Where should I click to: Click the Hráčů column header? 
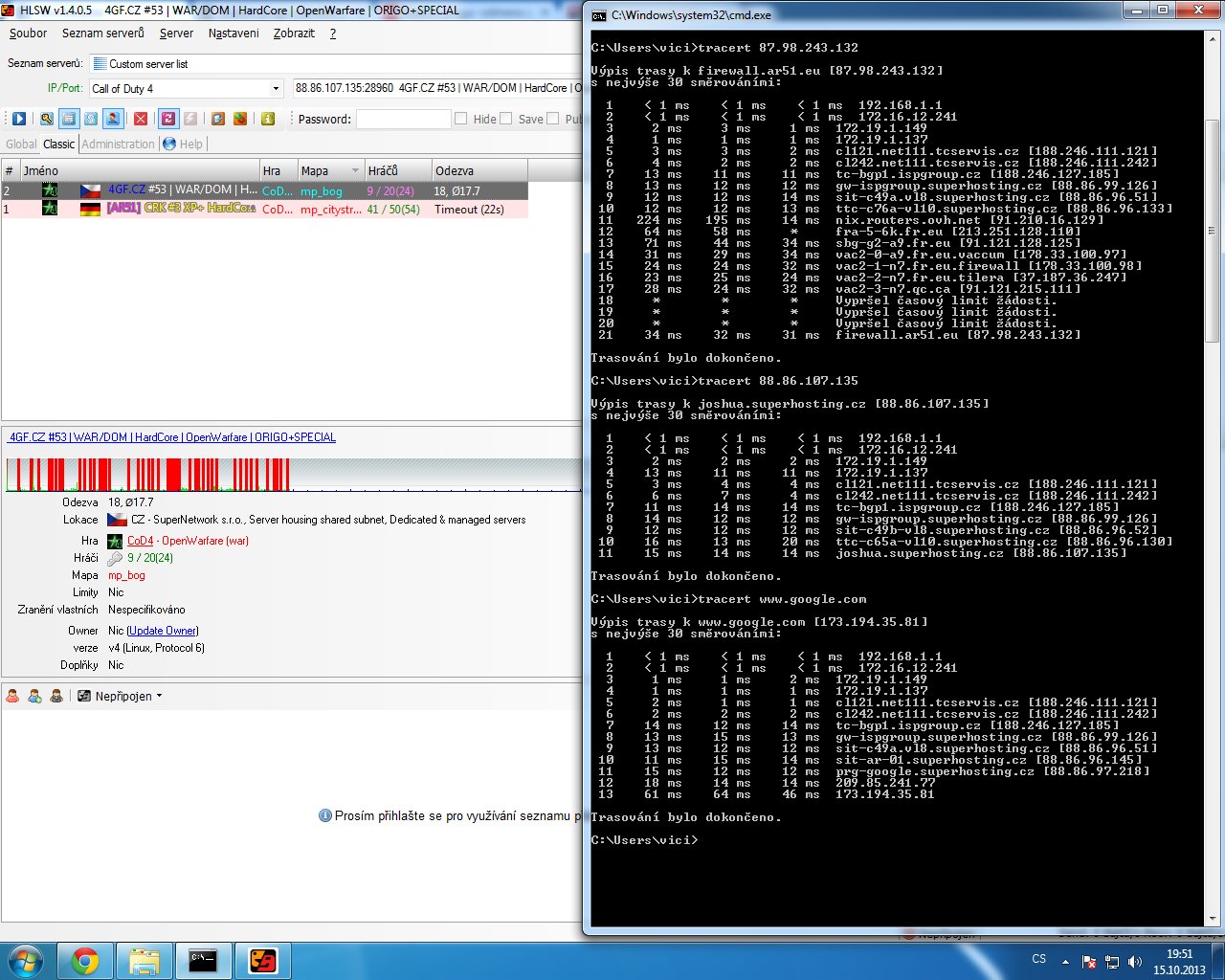(398, 170)
